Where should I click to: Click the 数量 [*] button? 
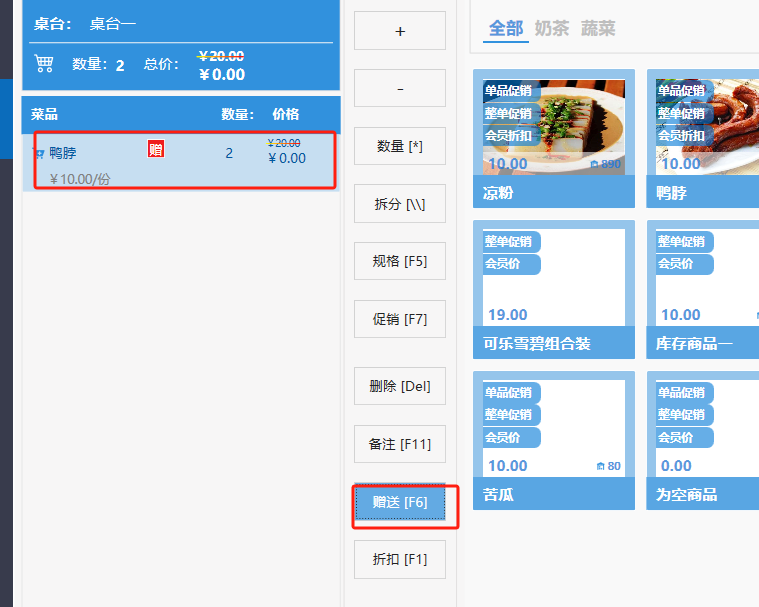(400, 146)
